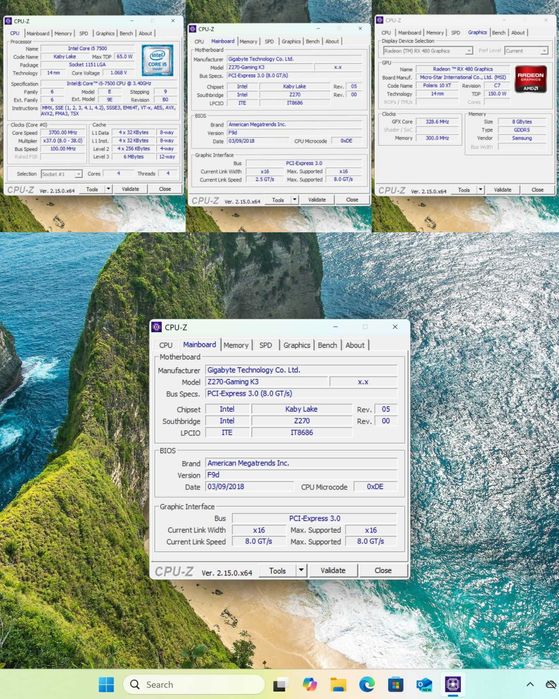Open Memory tab in the Radeon Graphics window
Viewport: 559px width, 699px height.
click(435, 33)
